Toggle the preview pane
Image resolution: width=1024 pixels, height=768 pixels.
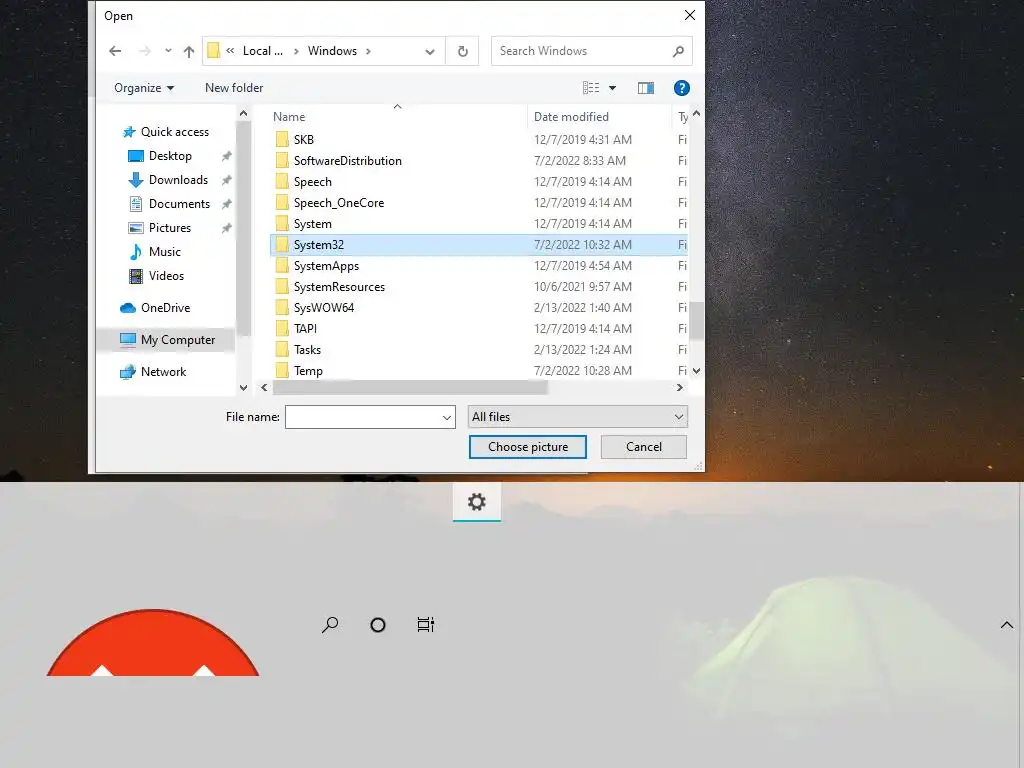(x=646, y=88)
